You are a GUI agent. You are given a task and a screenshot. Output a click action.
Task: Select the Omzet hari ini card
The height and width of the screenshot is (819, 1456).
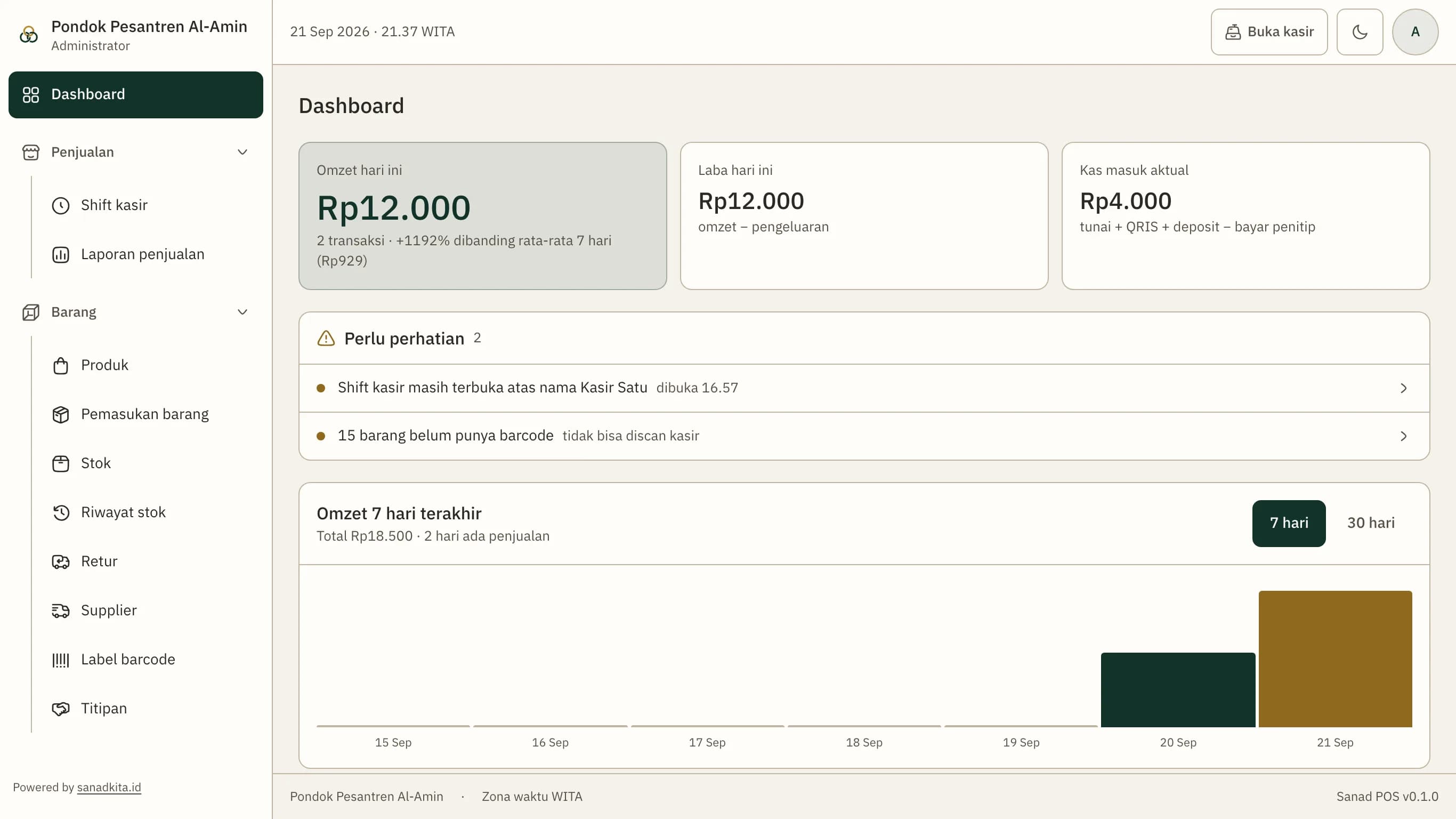483,216
